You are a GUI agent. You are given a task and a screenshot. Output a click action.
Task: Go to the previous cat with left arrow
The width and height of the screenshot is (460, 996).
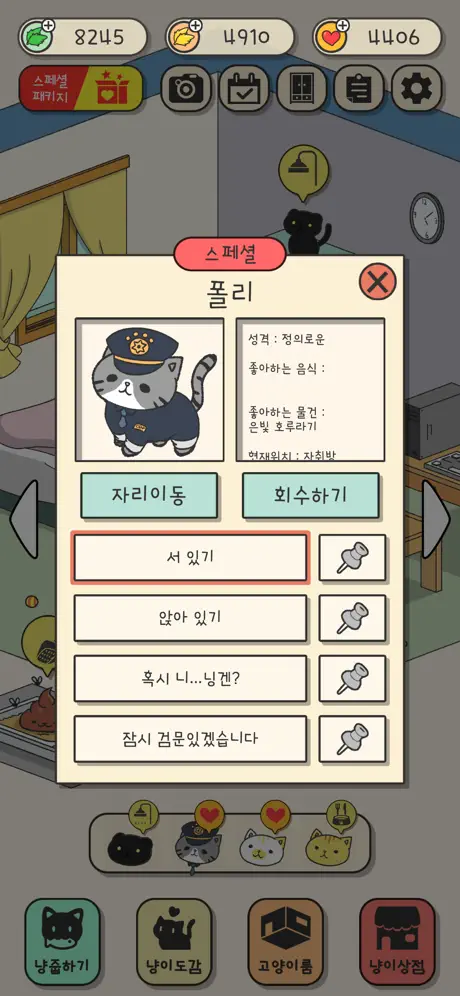point(24,519)
